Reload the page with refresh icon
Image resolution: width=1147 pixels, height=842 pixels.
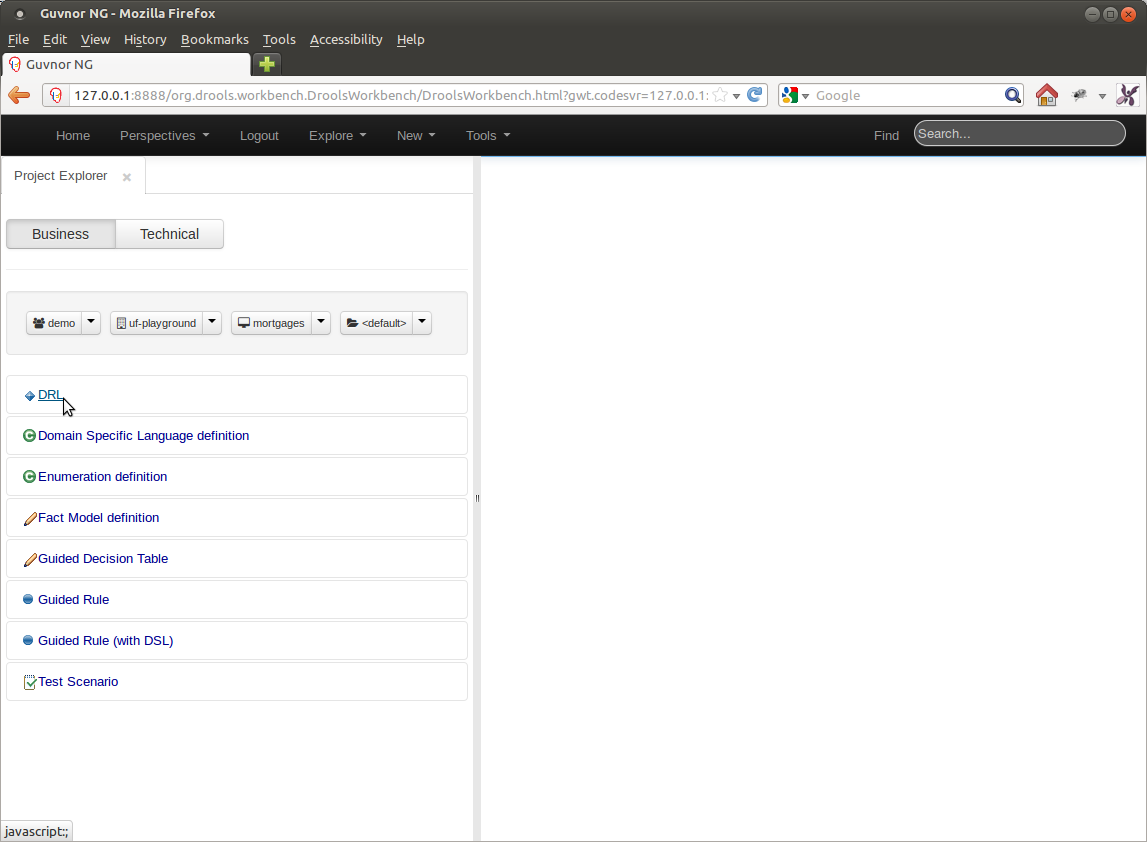point(756,96)
